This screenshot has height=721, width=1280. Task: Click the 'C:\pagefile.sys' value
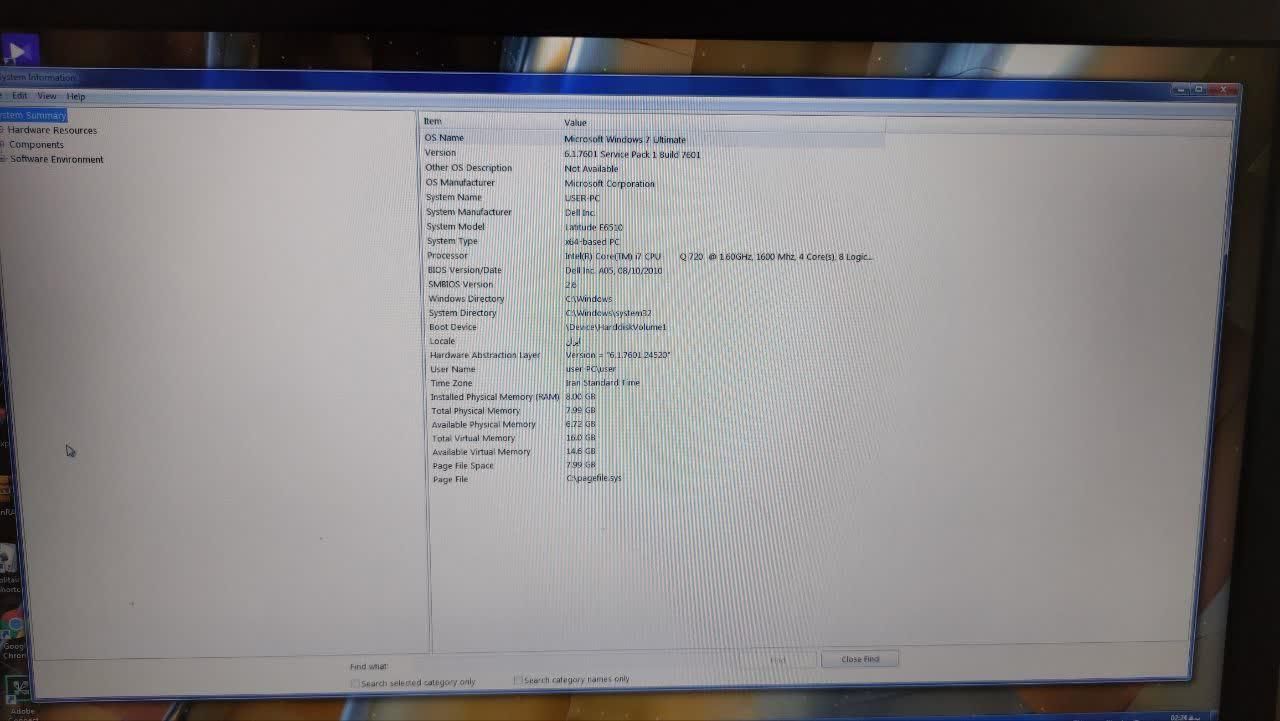[x=594, y=478]
